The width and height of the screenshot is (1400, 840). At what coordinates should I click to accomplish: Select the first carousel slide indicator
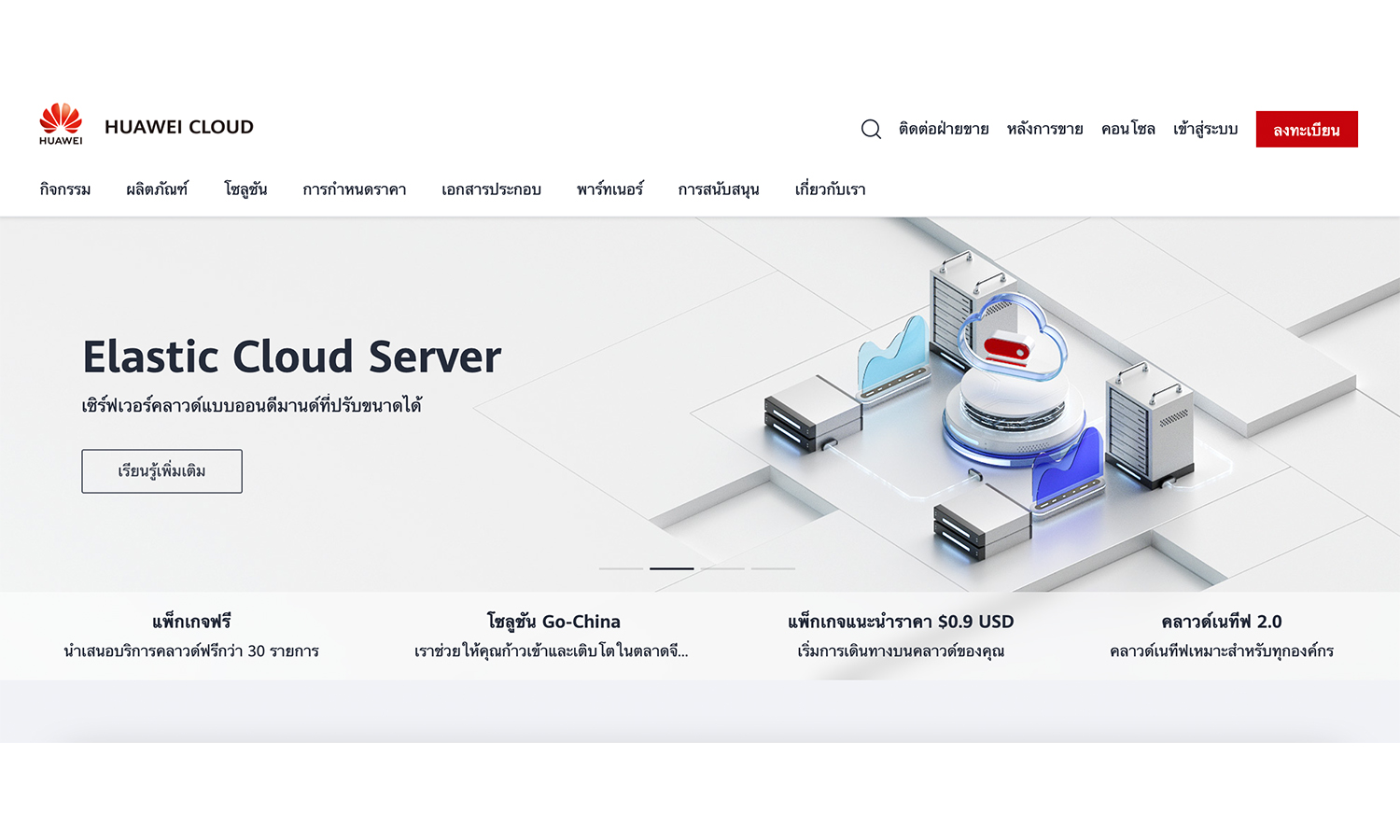(621, 568)
